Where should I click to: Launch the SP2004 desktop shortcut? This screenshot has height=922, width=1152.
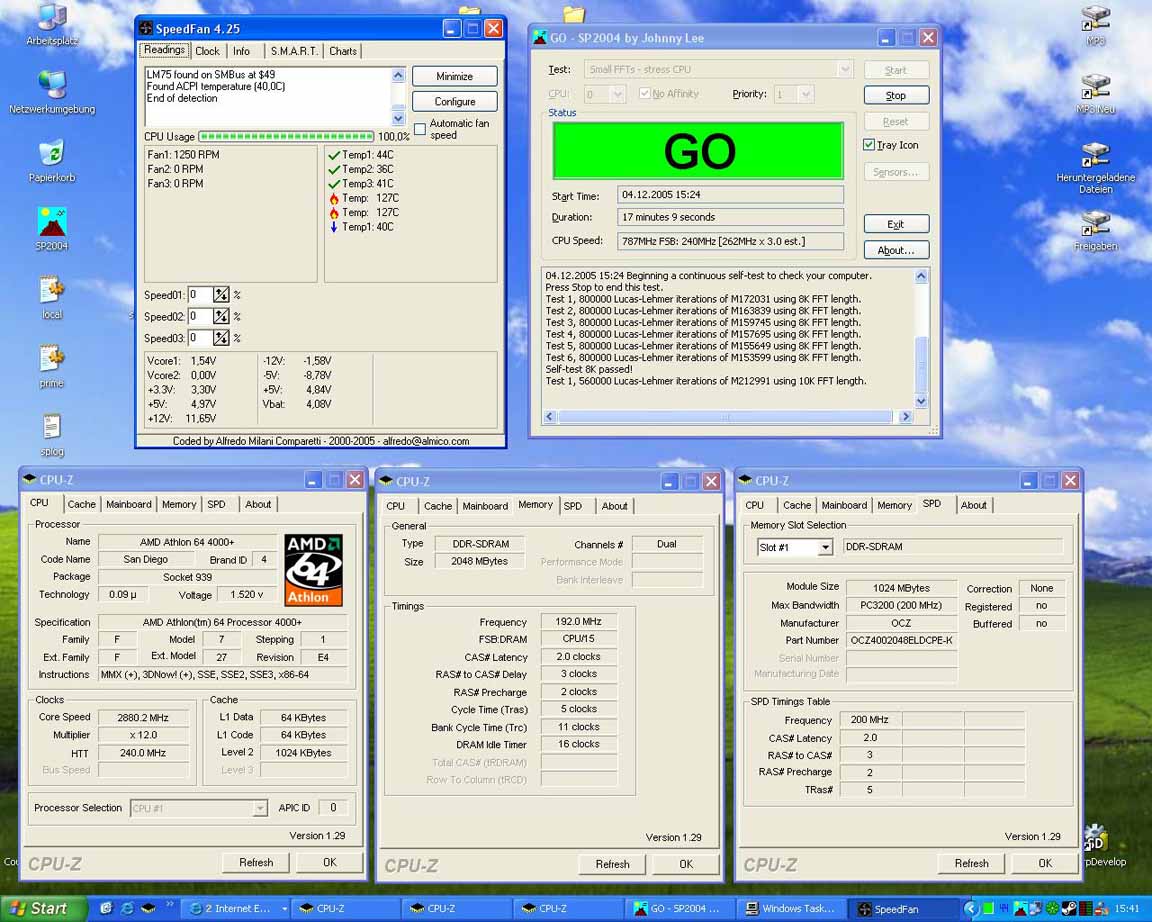coord(51,228)
